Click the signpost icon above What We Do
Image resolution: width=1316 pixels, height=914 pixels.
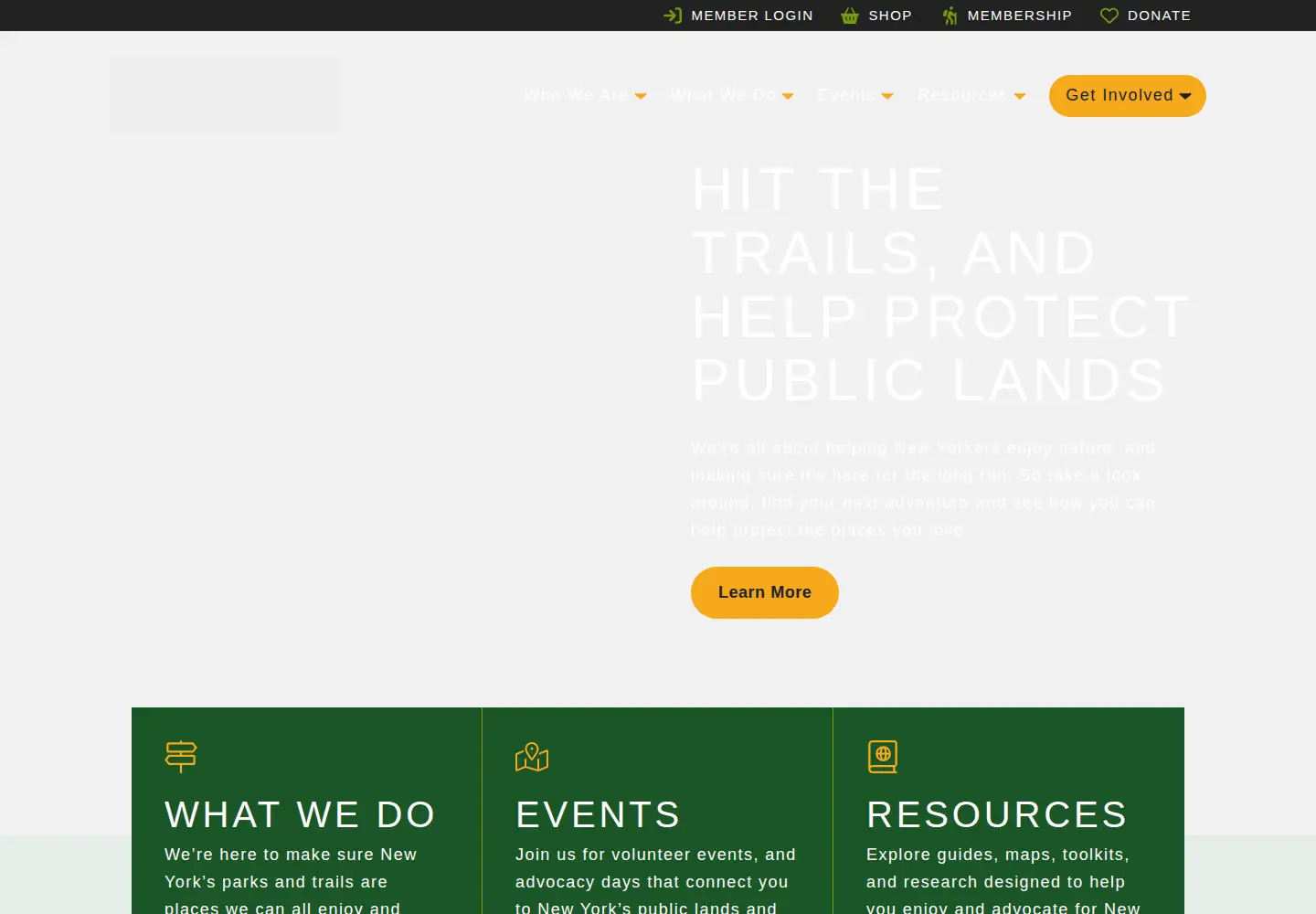(x=181, y=757)
